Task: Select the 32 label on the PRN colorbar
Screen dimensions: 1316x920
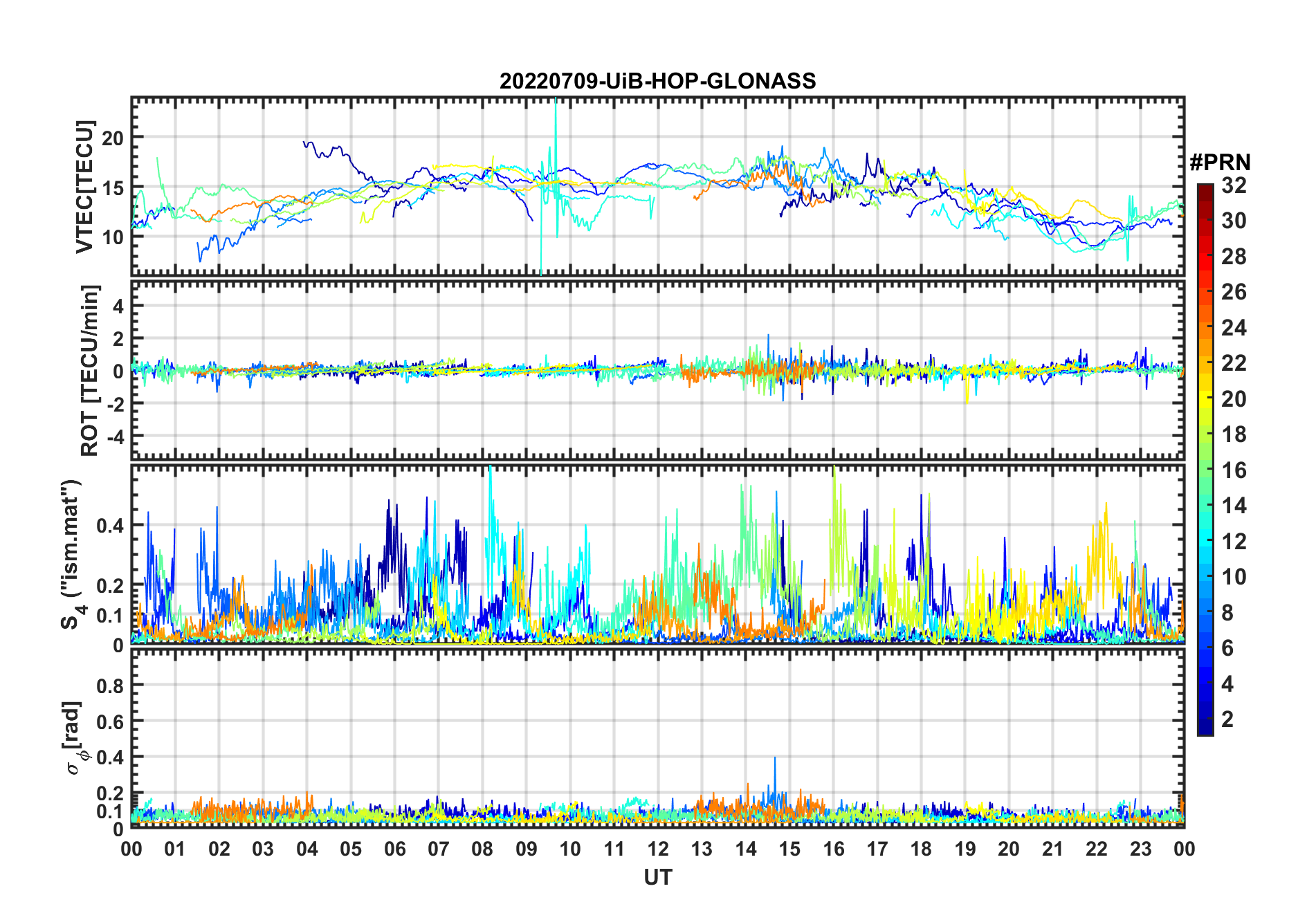Action: (x=1234, y=185)
